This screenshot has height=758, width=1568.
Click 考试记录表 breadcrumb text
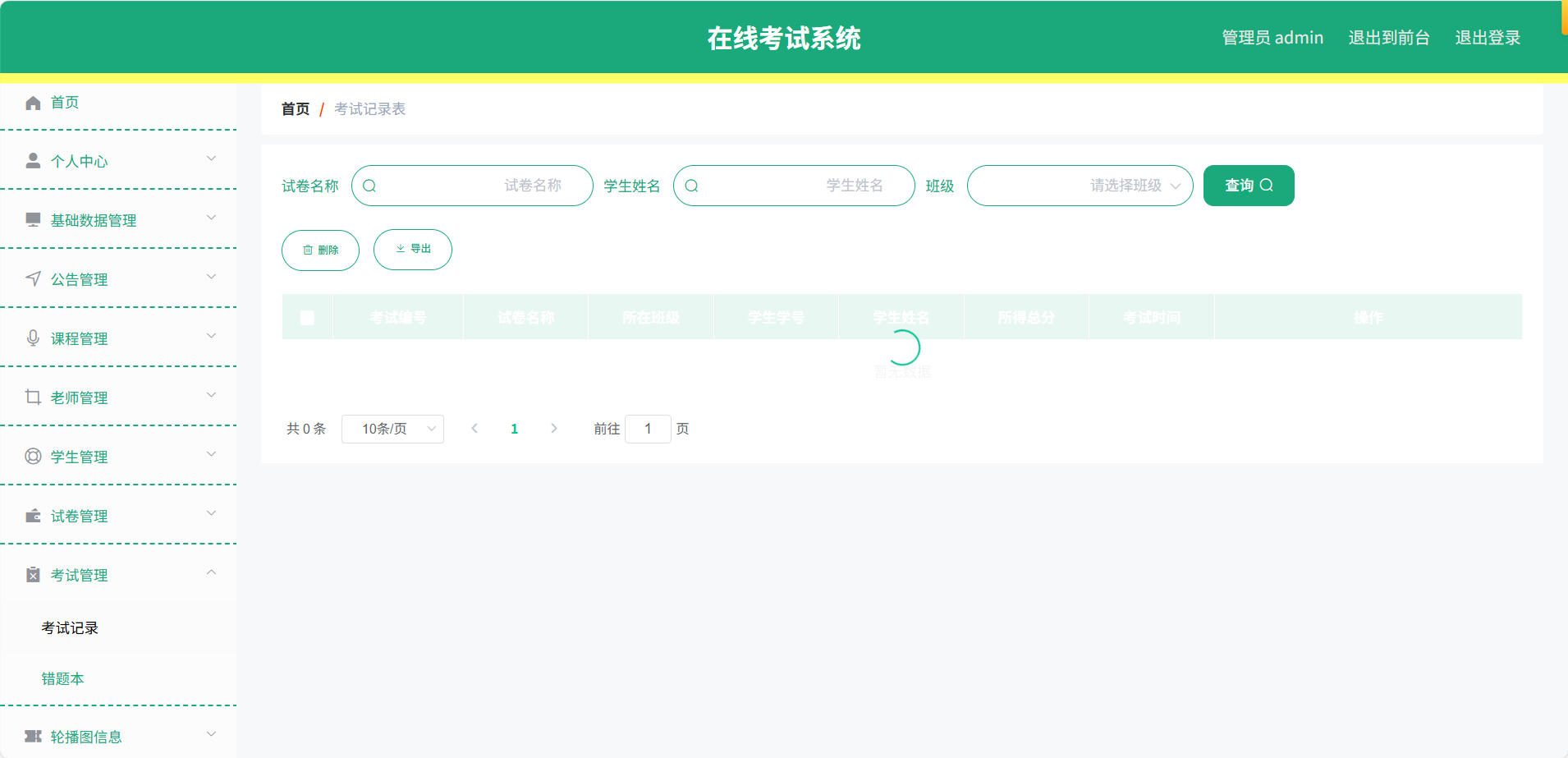tap(369, 109)
